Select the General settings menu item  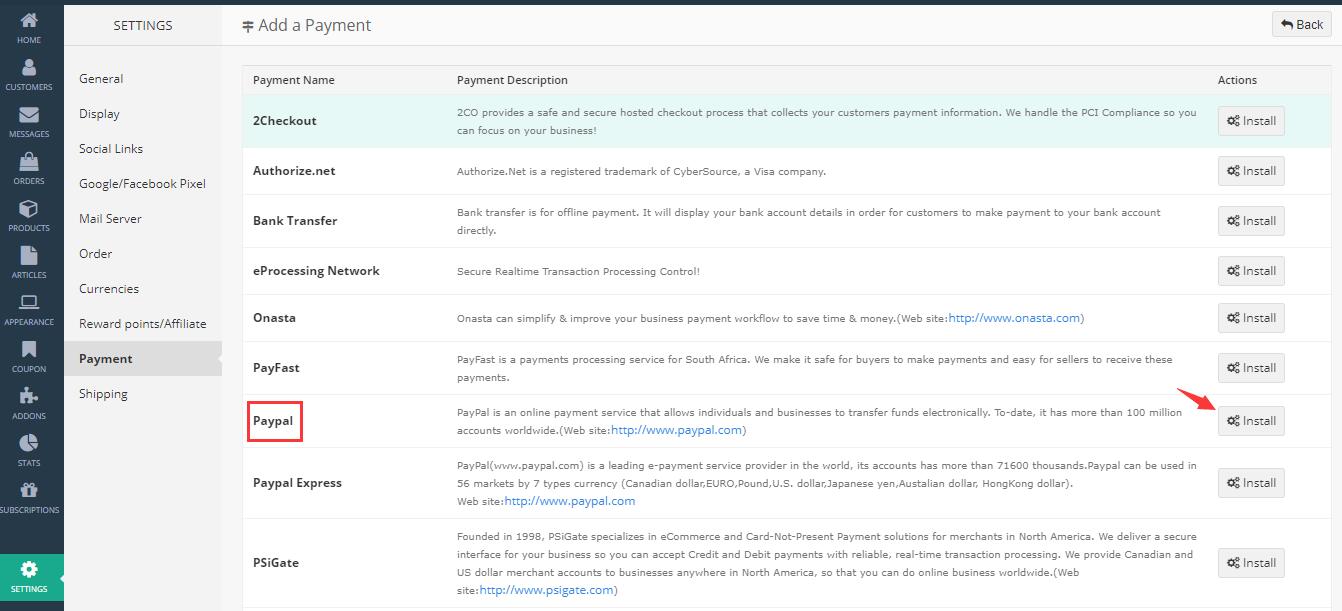click(101, 79)
